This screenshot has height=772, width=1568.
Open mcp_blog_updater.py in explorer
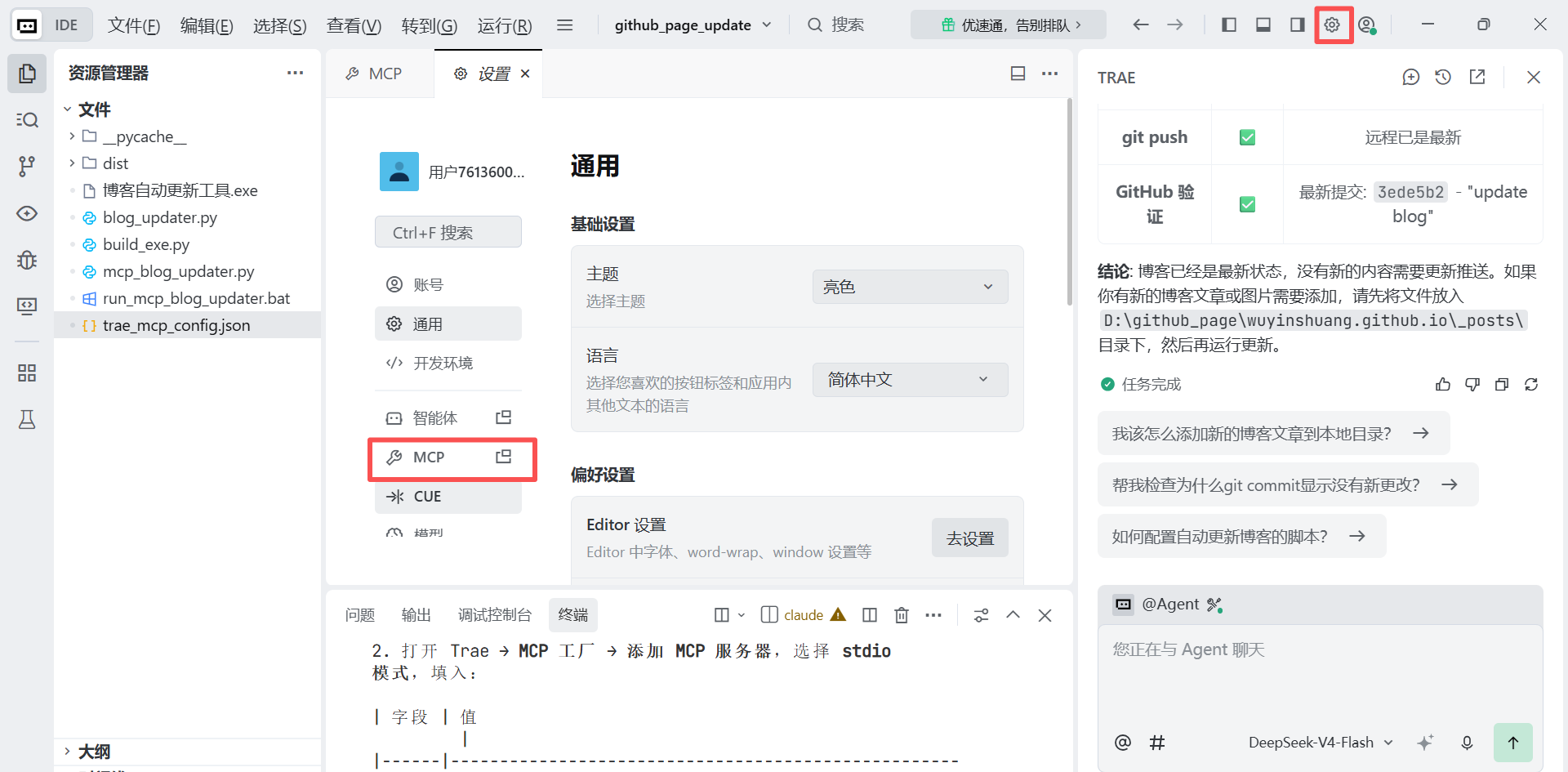[178, 271]
